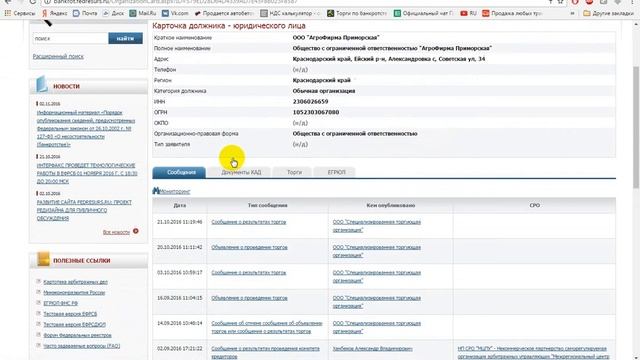Open the publisher link in 21.10.2016 row
Image resolution: width=640 pixels, height=360 pixels.
pyautogui.click(x=377, y=226)
